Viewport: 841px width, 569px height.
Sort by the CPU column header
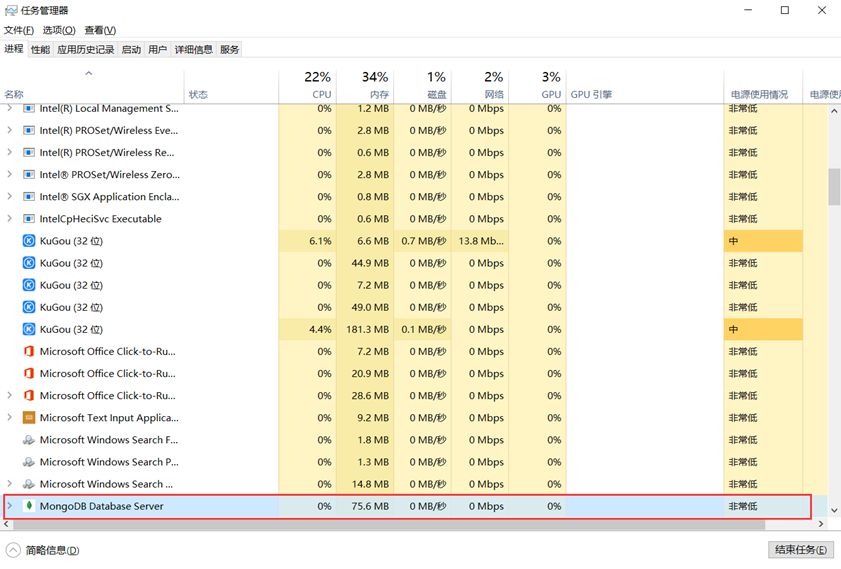pyautogui.click(x=308, y=86)
